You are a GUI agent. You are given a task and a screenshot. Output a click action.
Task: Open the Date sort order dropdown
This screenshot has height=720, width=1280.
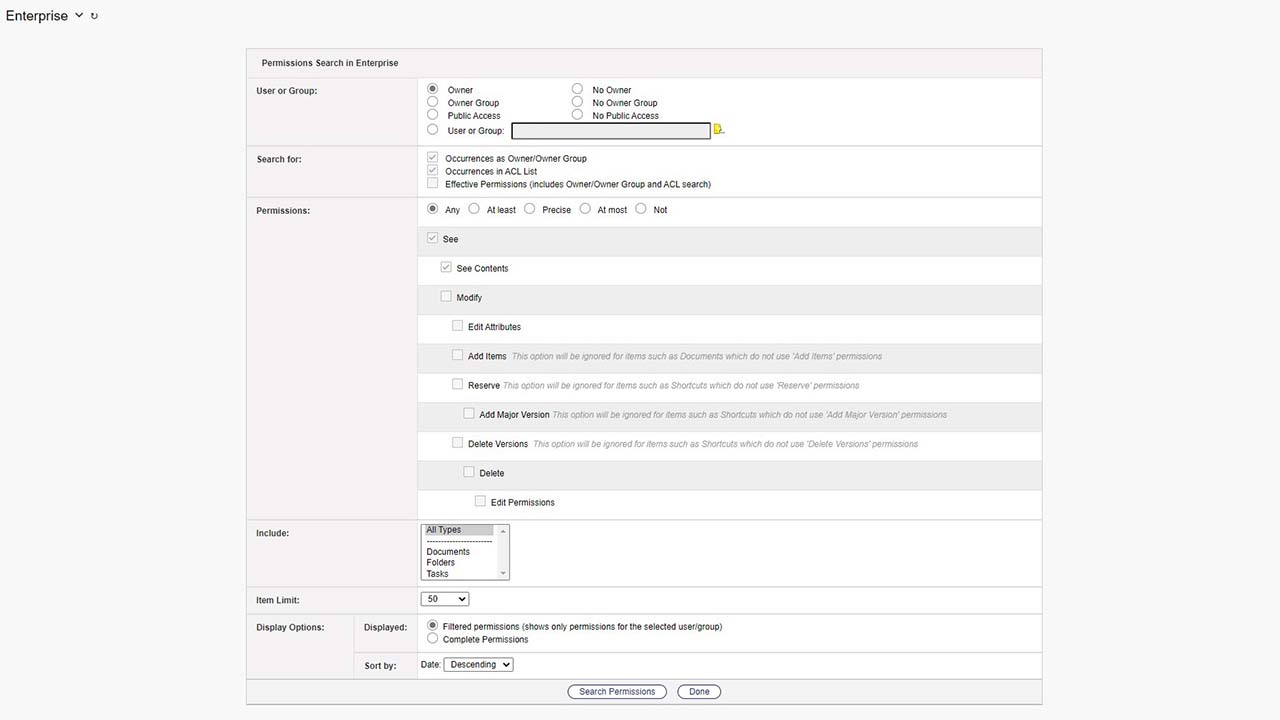[x=479, y=664]
